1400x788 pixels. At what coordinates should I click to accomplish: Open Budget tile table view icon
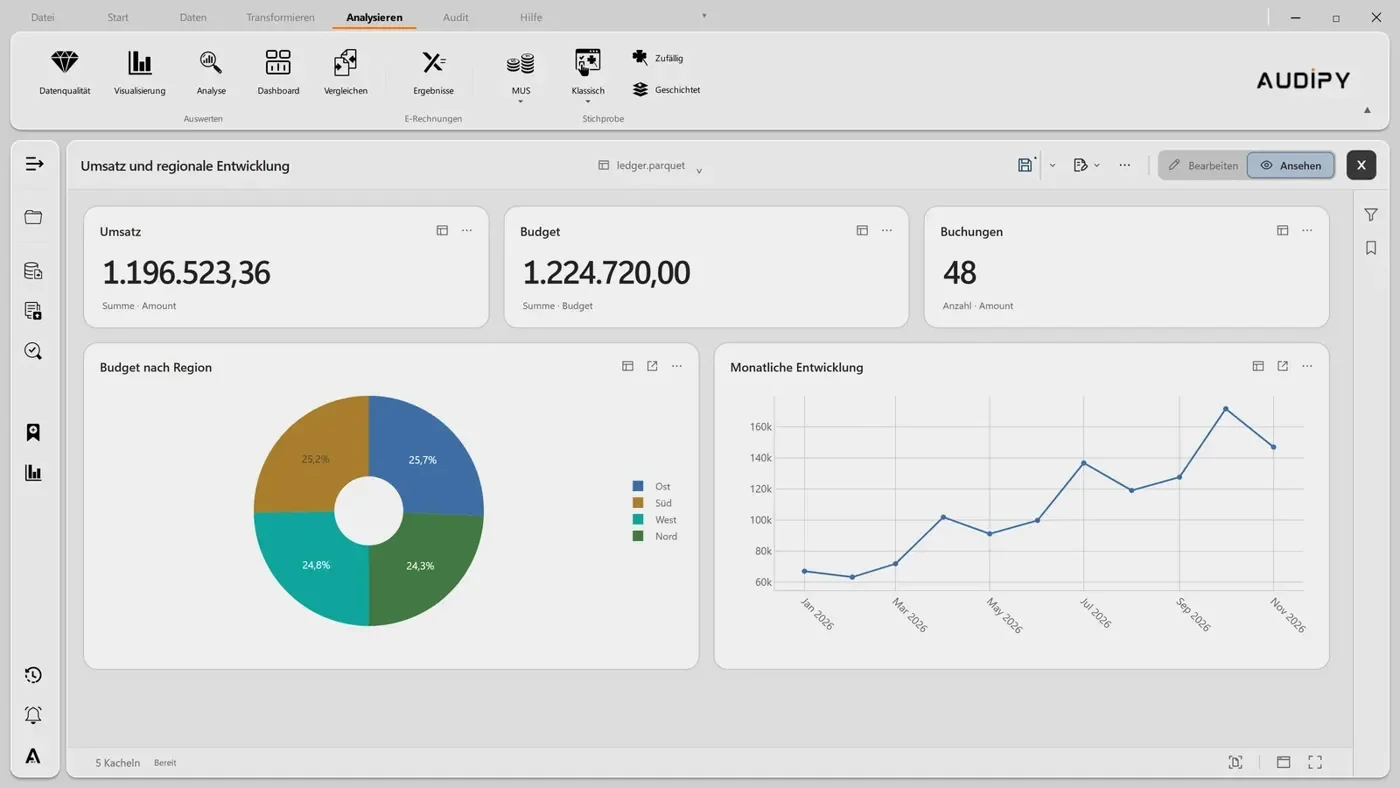tap(862, 231)
